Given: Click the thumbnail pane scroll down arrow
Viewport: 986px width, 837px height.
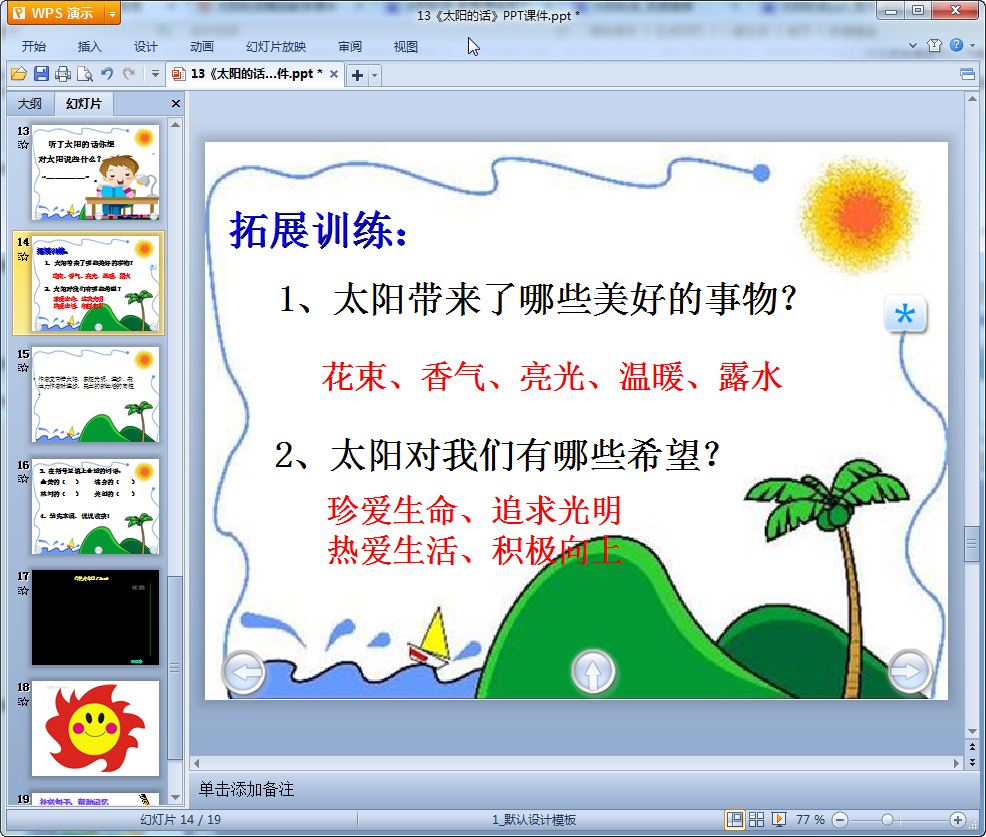Looking at the screenshot, I should pyautogui.click(x=175, y=797).
